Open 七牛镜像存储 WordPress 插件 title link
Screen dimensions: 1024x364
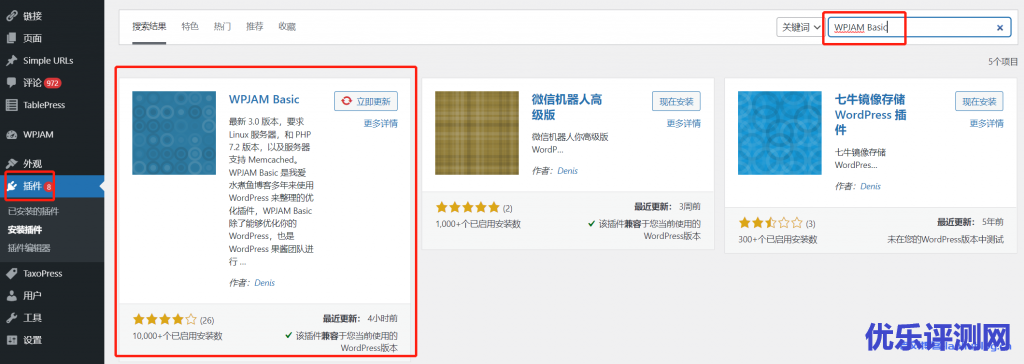(x=872, y=115)
